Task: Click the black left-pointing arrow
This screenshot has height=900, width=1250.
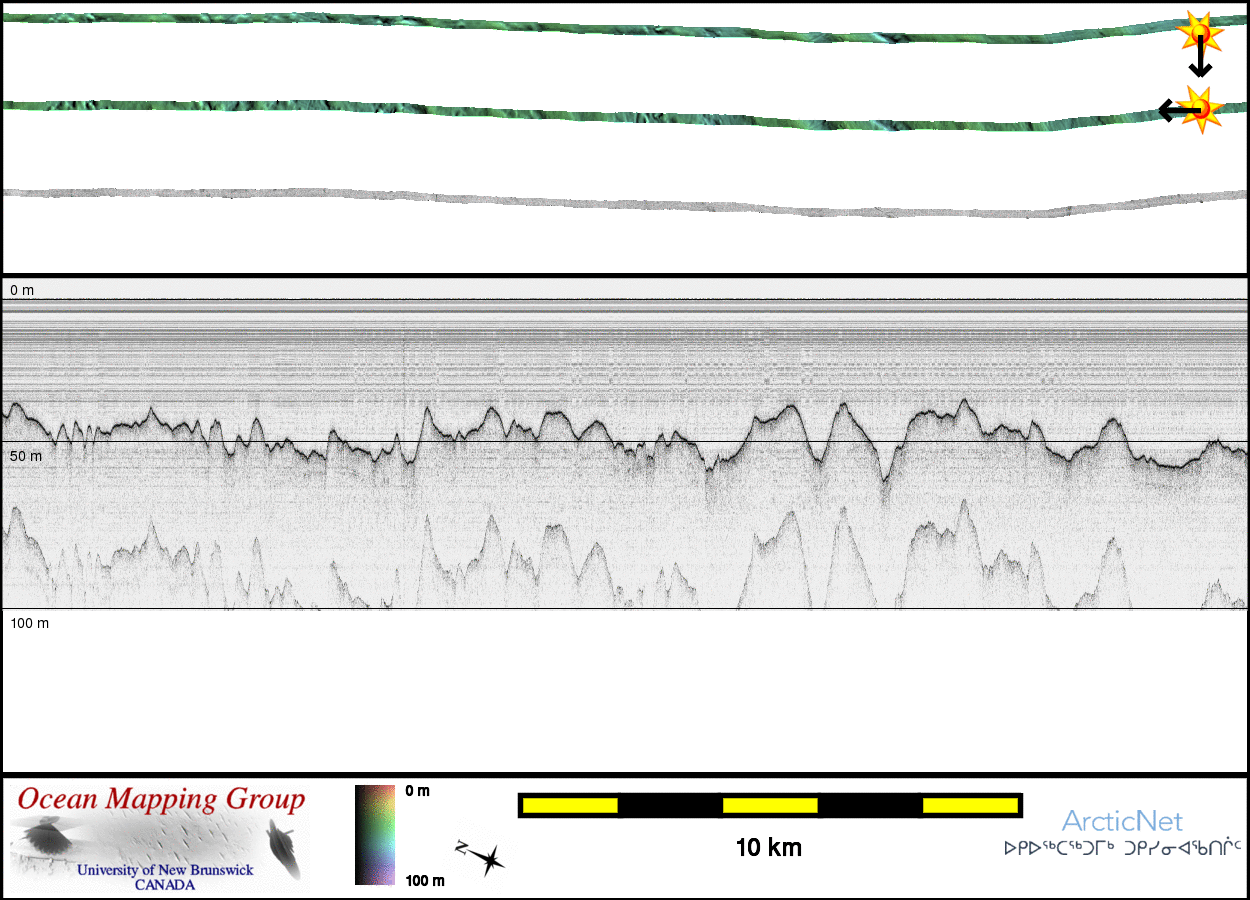Action: pyautogui.click(x=1174, y=109)
